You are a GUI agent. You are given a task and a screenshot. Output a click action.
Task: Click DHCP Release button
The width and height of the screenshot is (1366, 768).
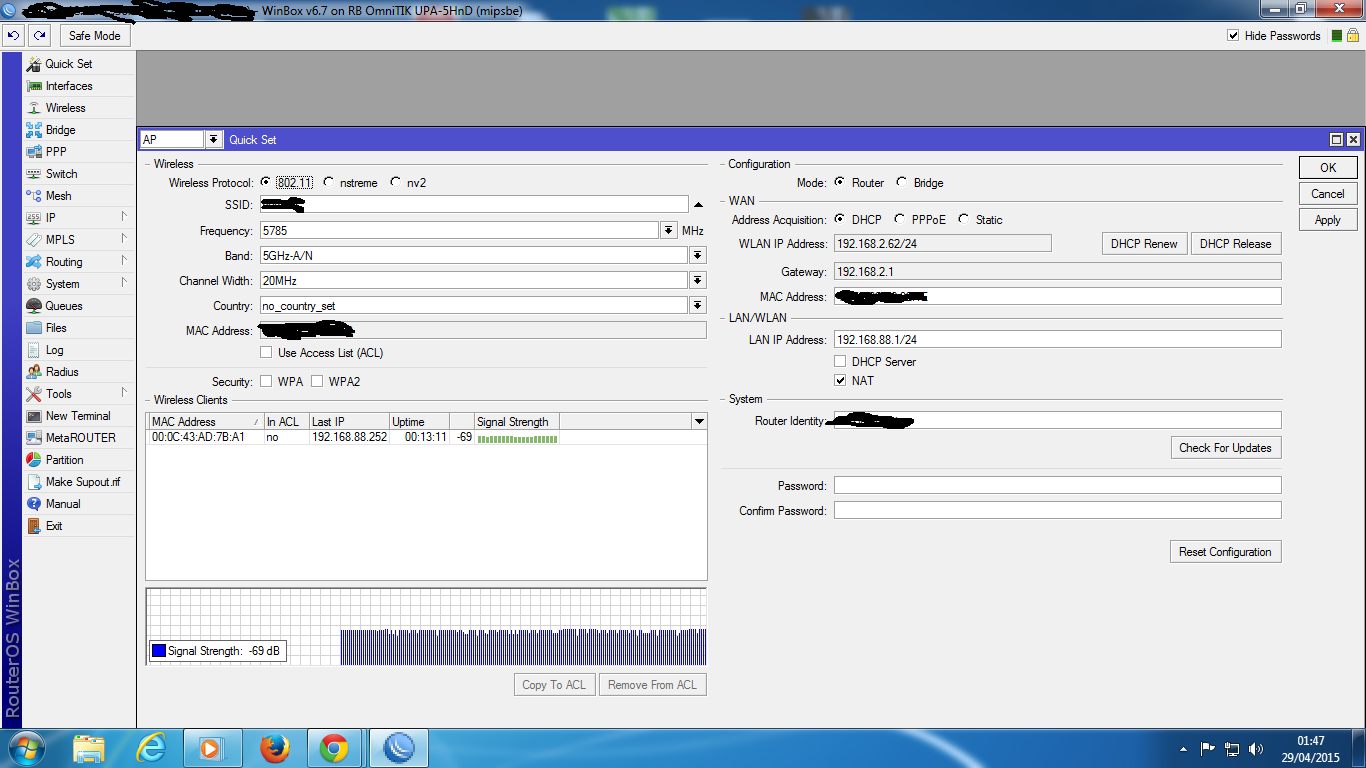point(1236,244)
